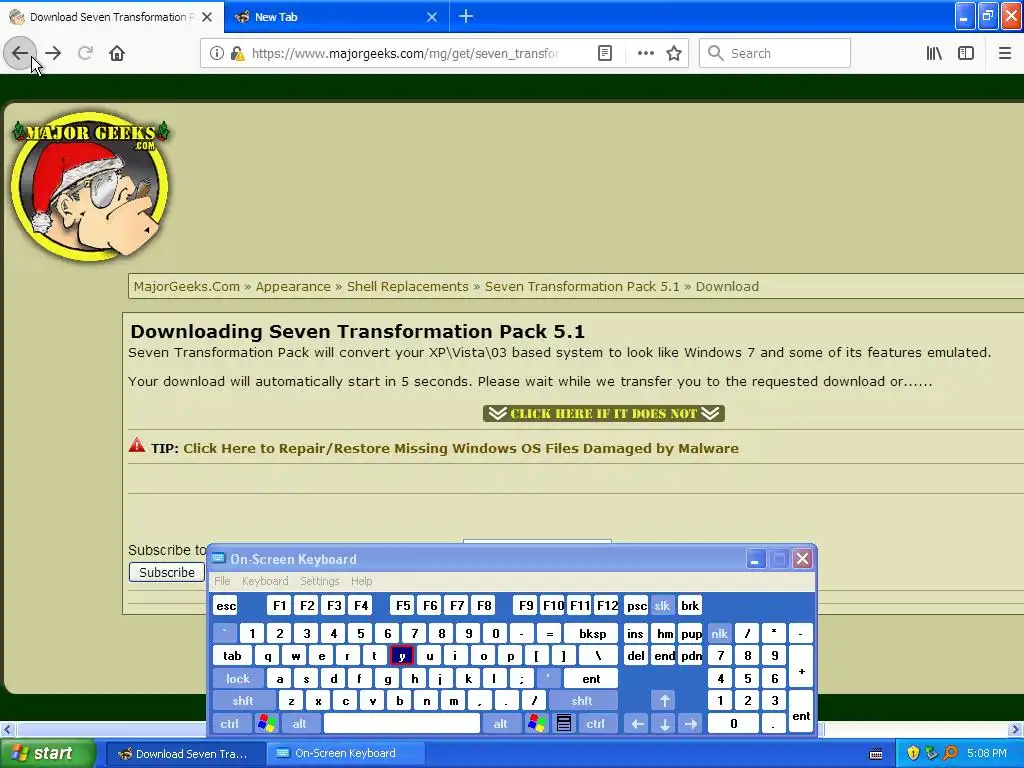Click the keyboard icon in the taskbar
The width and height of the screenshot is (1024, 768).
point(876,753)
